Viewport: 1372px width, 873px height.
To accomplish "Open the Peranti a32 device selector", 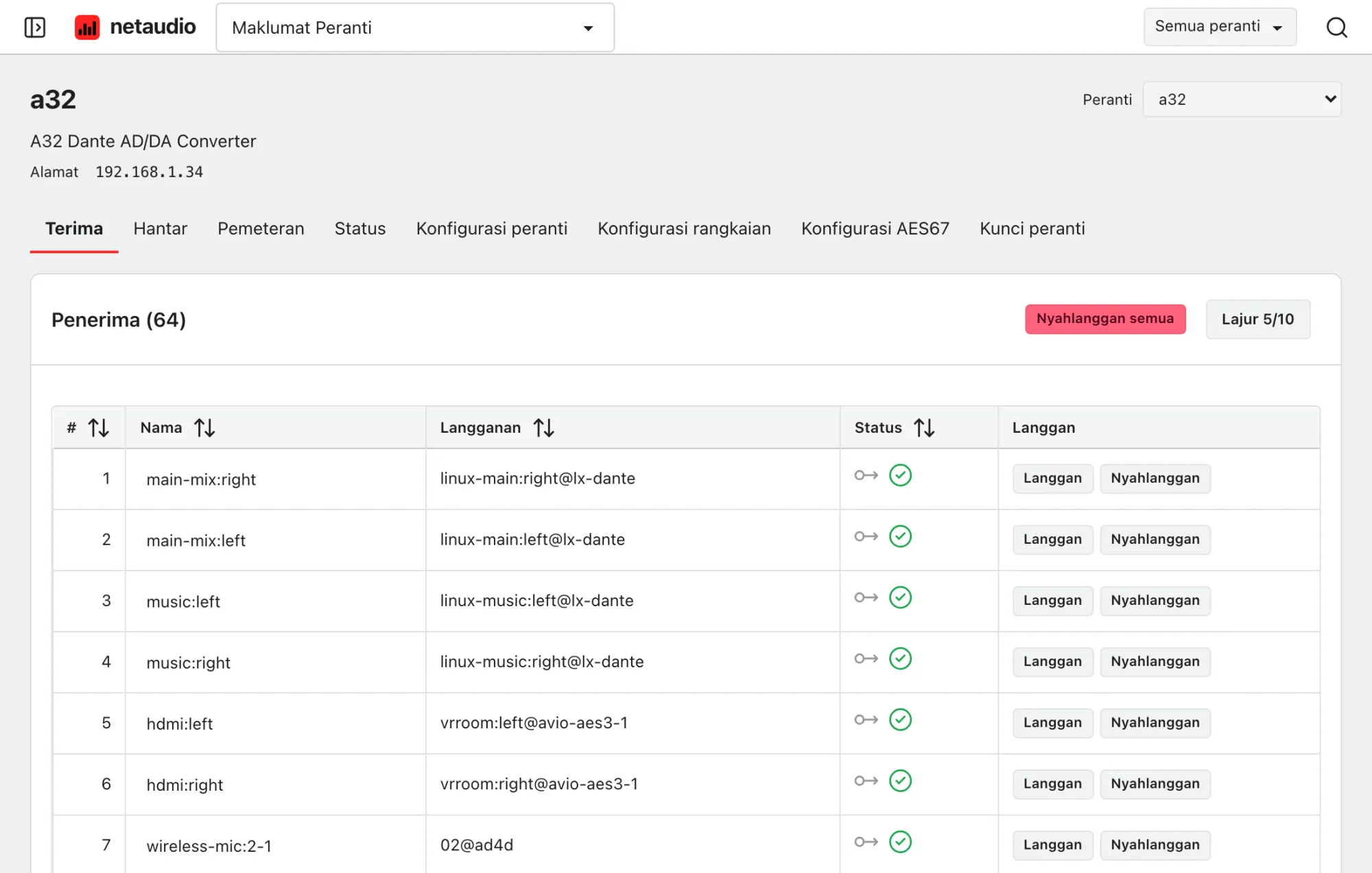I will point(1242,99).
